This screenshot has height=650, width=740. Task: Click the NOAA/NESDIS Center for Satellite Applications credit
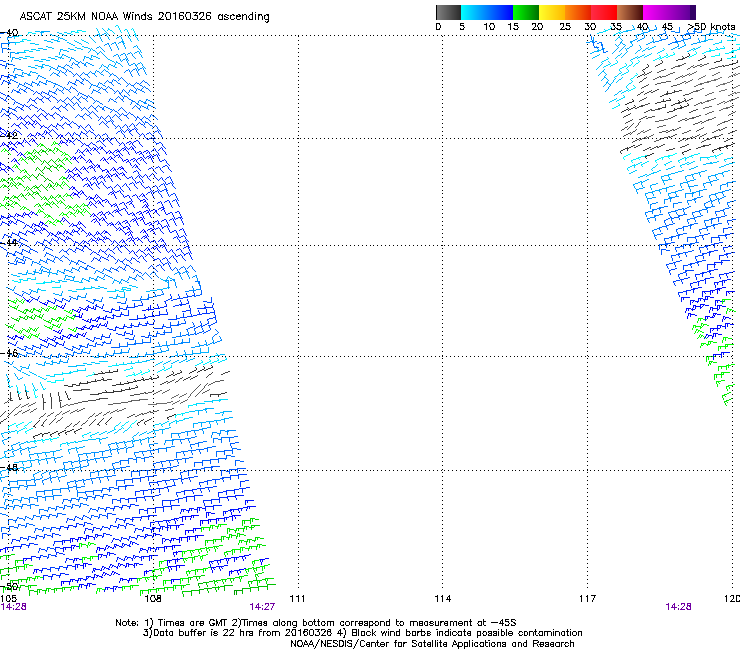(432, 644)
